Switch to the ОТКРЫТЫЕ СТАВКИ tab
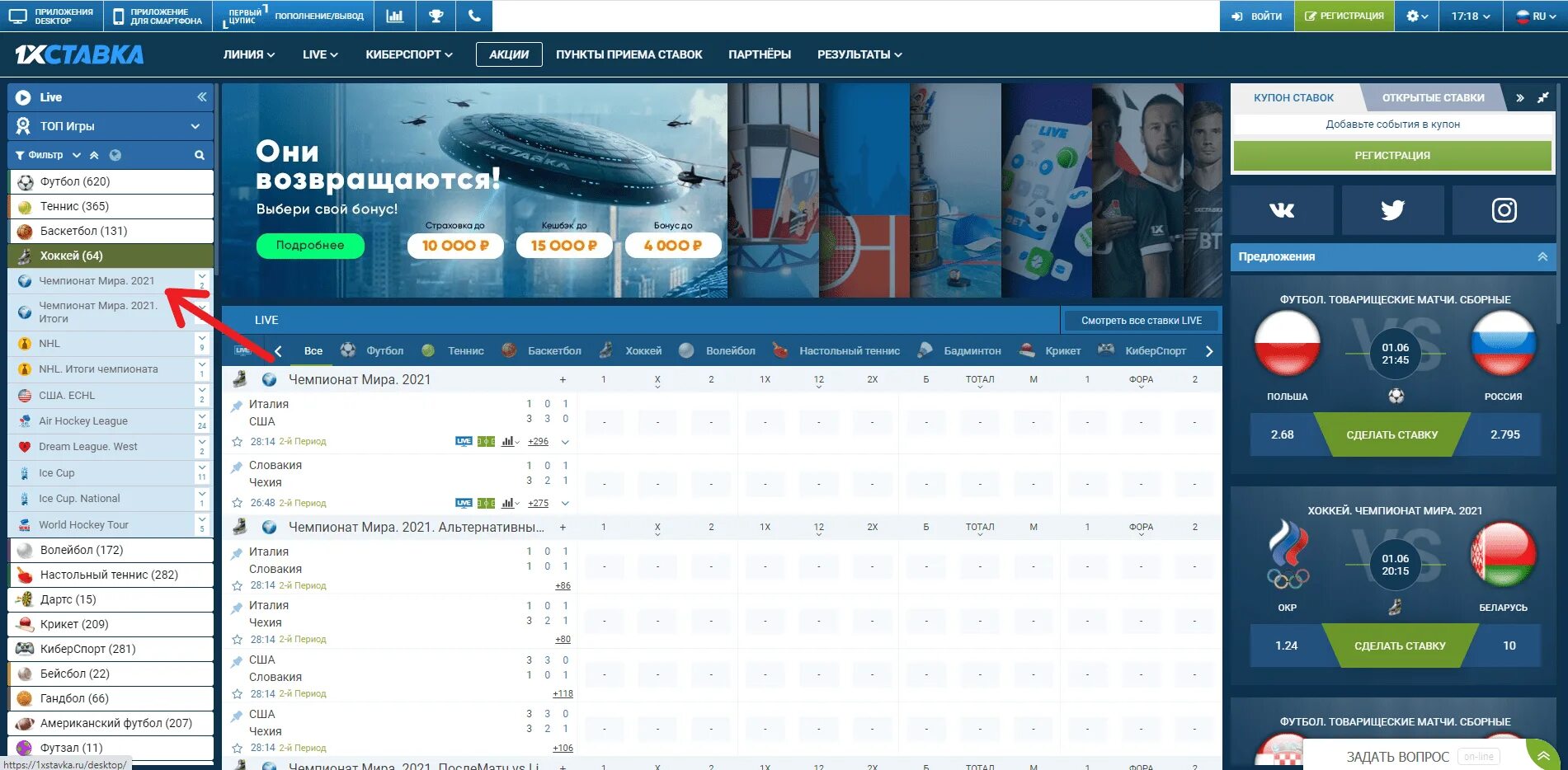Image resolution: width=1568 pixels, height=770 pixels. pos(1433,97)
